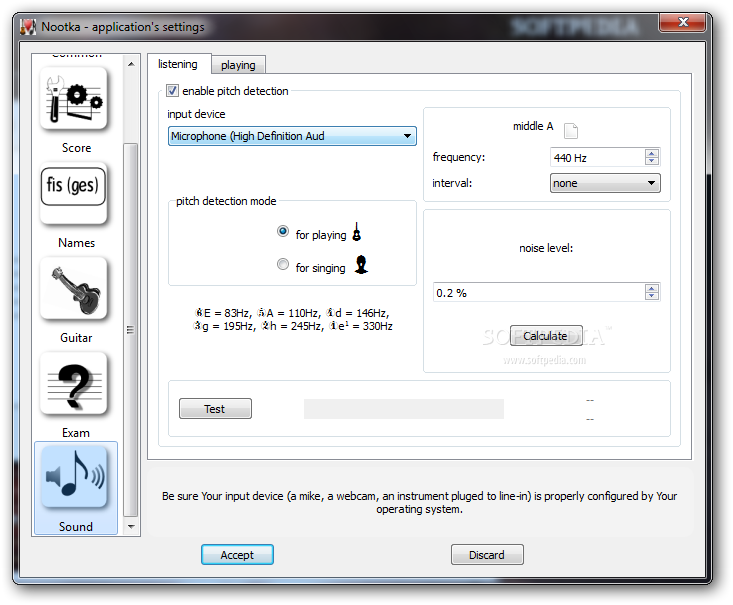
Task: Open the Score settings page icon
Action: (x=74, y=98)
